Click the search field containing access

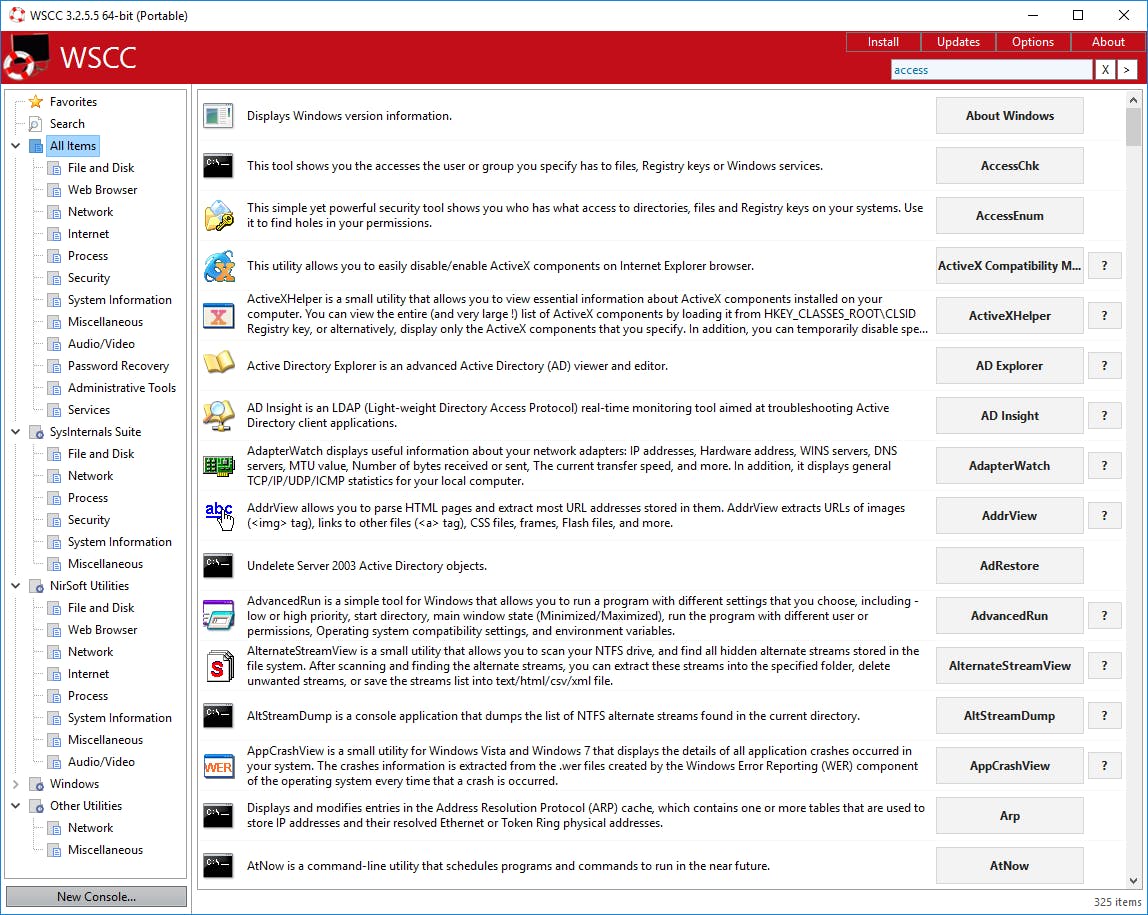tap(991, 70)
